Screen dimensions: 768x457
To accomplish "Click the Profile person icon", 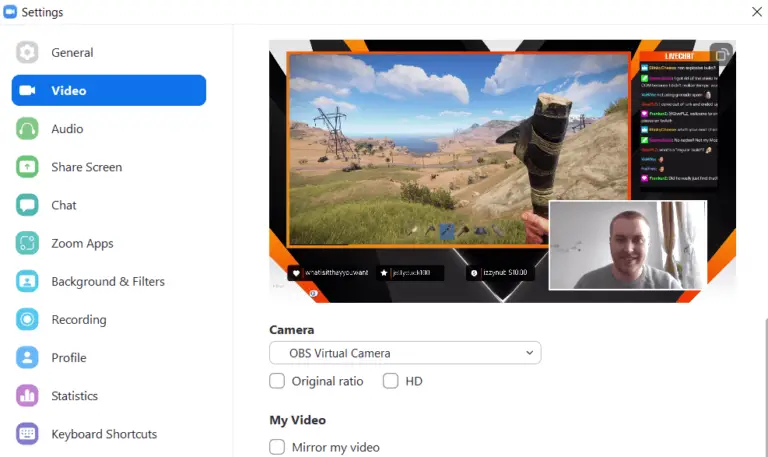I will coord(27,358).
